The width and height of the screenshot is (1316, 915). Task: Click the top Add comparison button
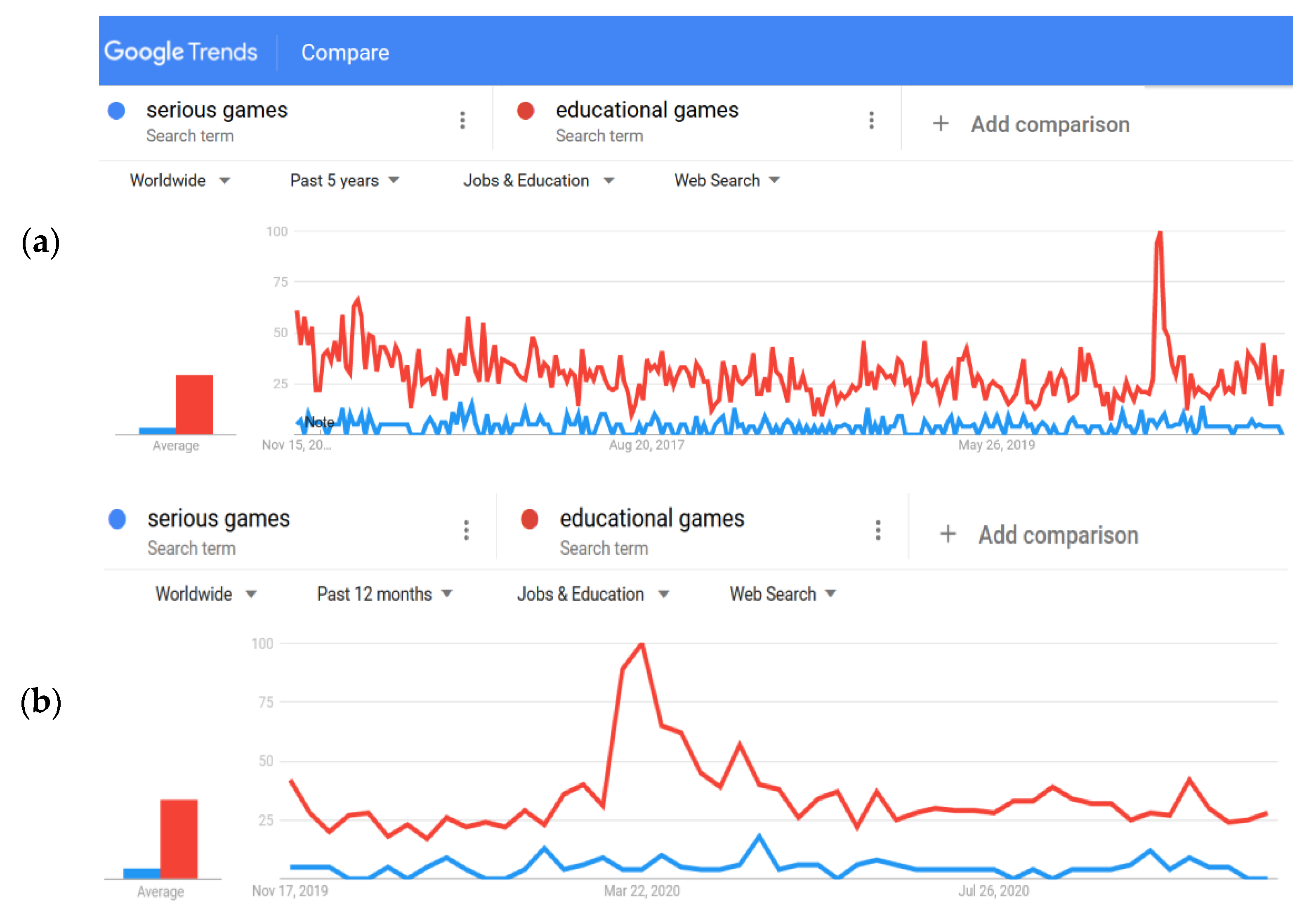click(x=1049, y=124)
